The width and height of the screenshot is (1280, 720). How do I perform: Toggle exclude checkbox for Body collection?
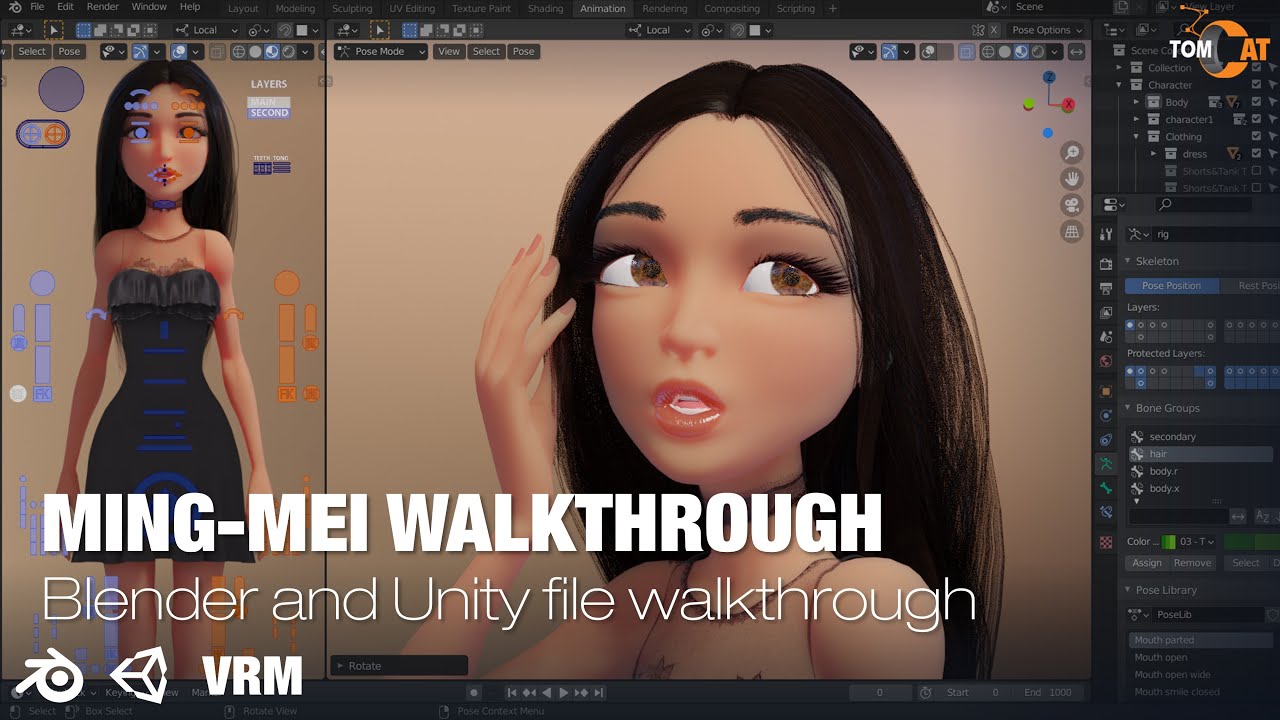(1256, 102)
